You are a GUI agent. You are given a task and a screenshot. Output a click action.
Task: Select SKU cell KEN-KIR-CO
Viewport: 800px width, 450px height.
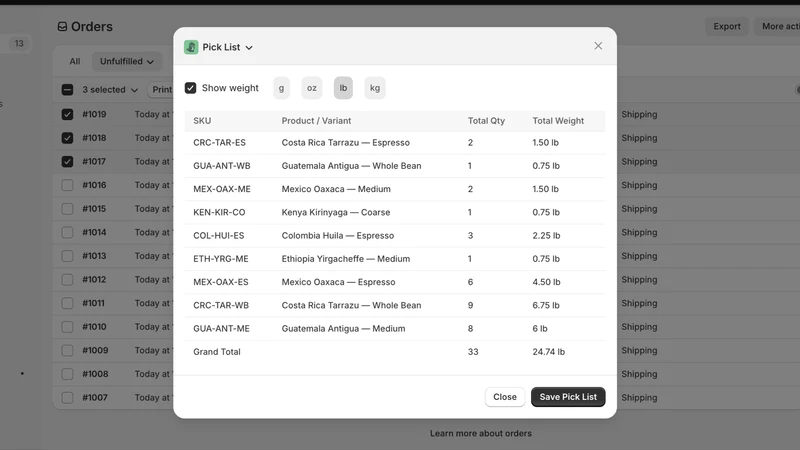pos(219,212)
